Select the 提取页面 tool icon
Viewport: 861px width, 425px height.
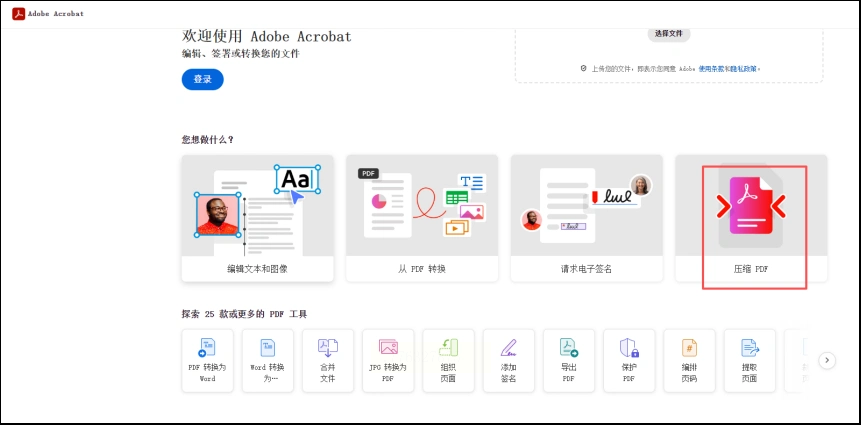pos(750,347)
